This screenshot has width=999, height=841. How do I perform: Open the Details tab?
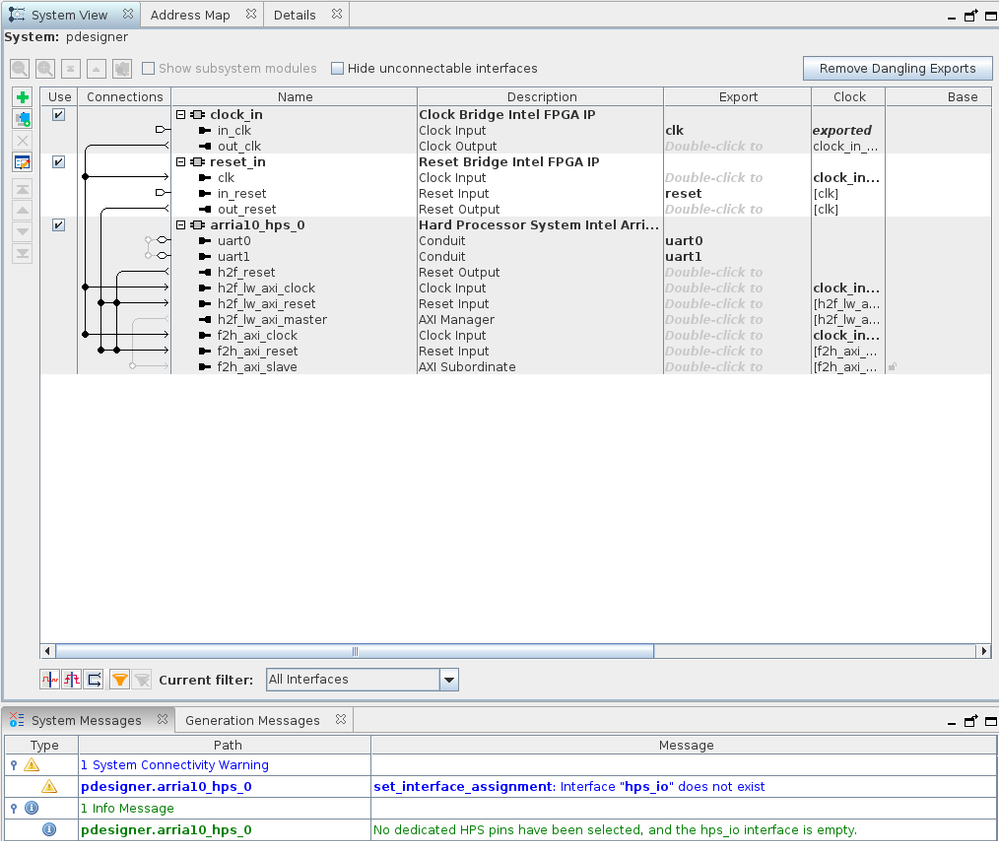tap(294, 15)
